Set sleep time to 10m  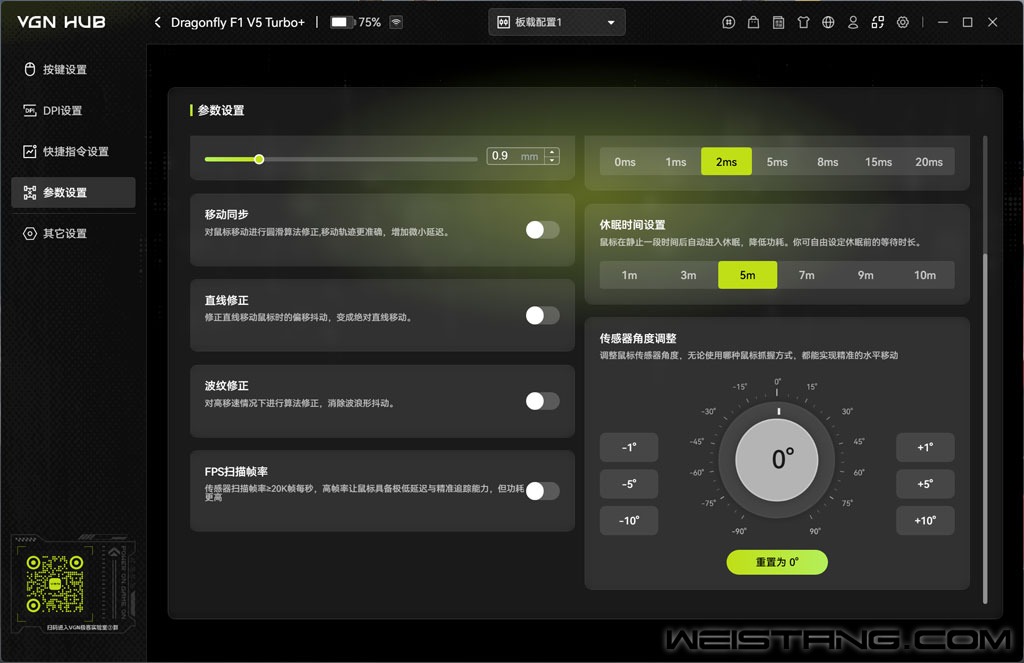click(x=925, y=275)
